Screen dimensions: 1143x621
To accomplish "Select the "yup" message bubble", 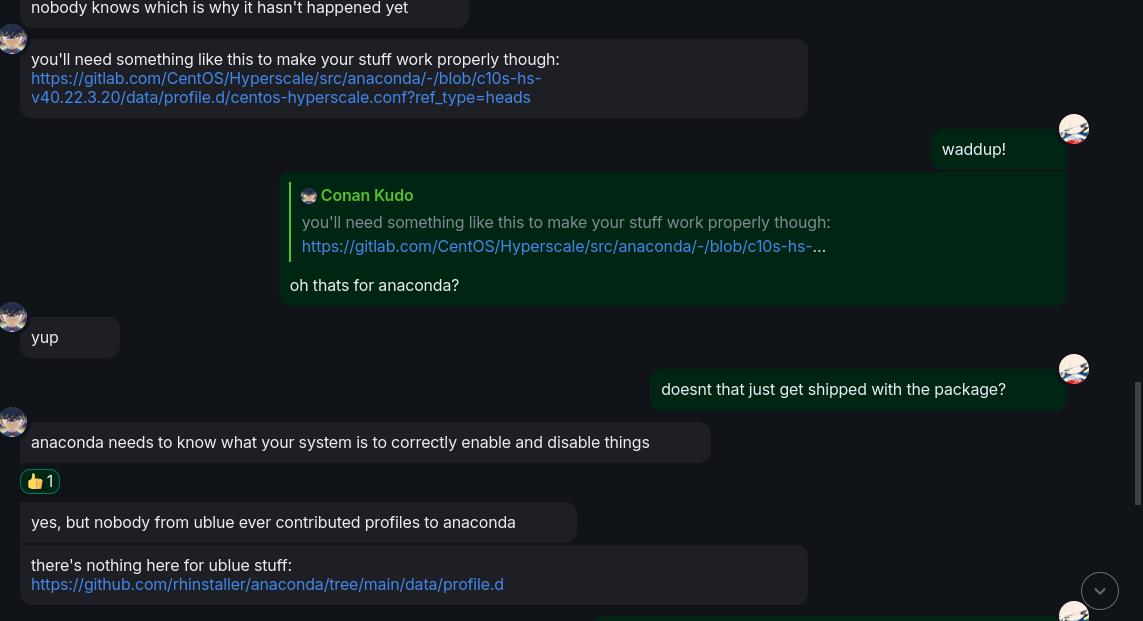I will (x=45, y=338).
